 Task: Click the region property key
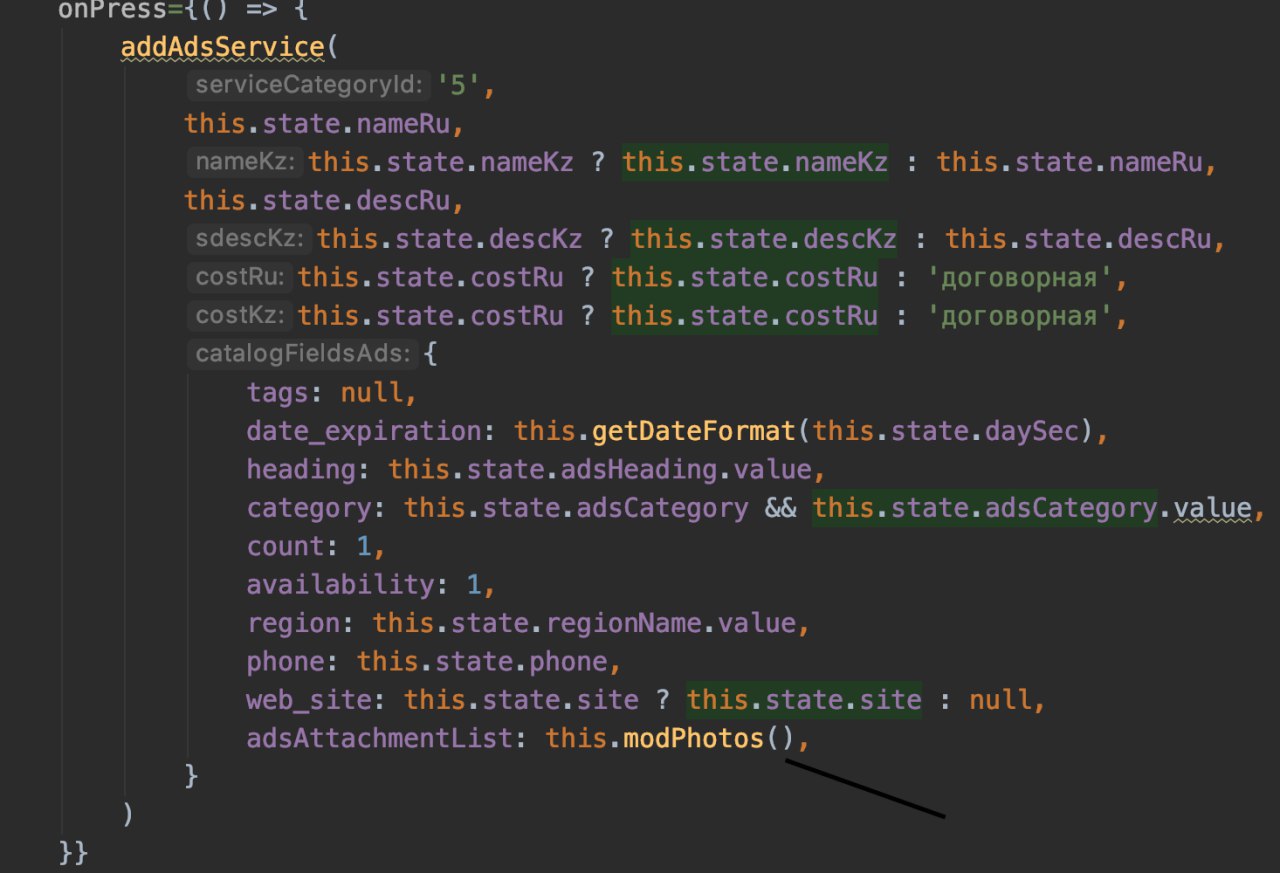point(294,624)
